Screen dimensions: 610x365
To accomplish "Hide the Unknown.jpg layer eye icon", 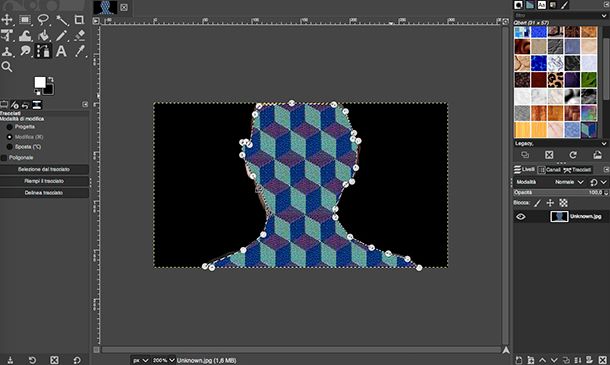I will pos(521,217).
